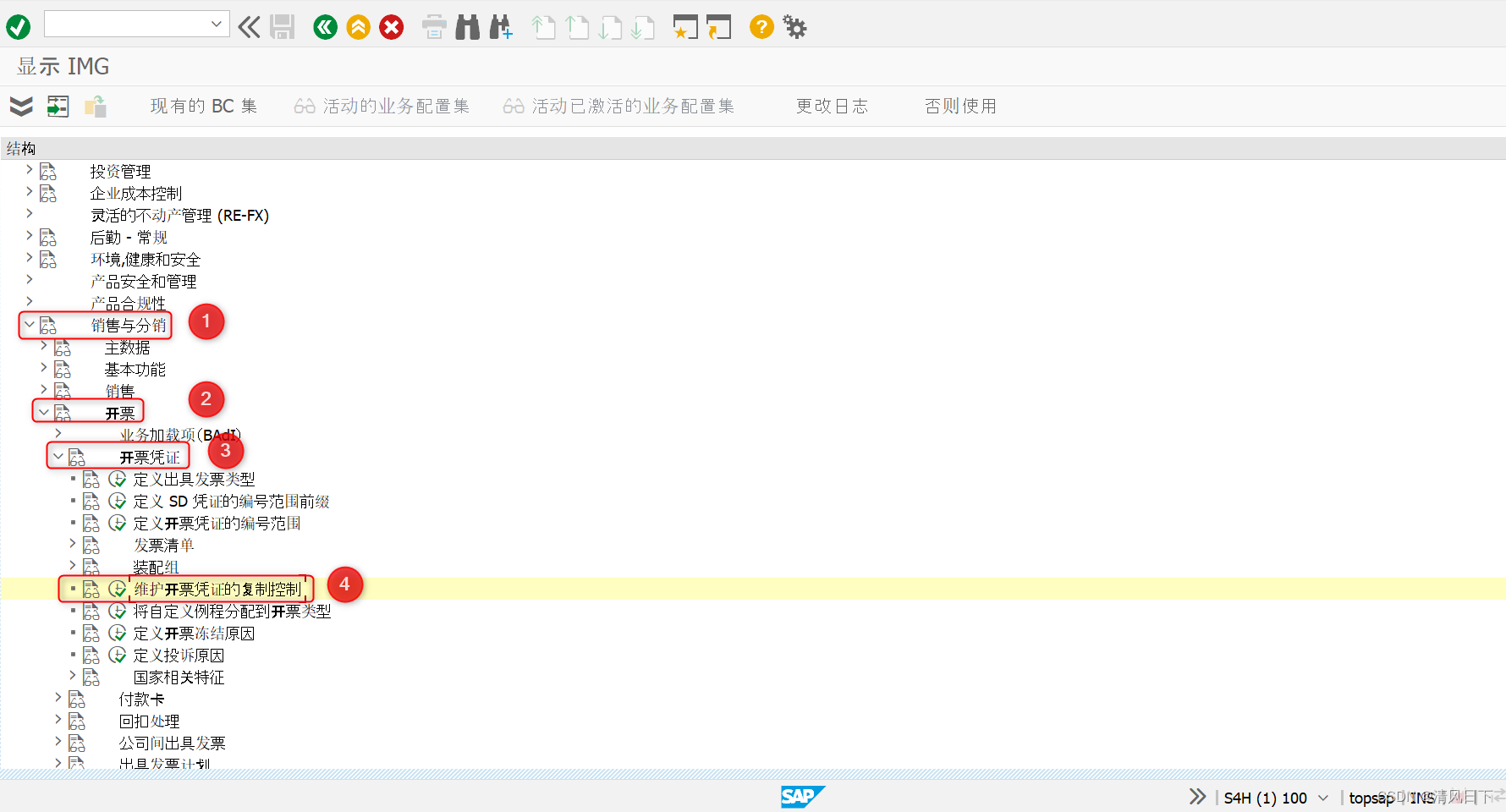Expand the 发票清单 node
The width and height of the screenshot is (1506, 812).
coord(73,543)
